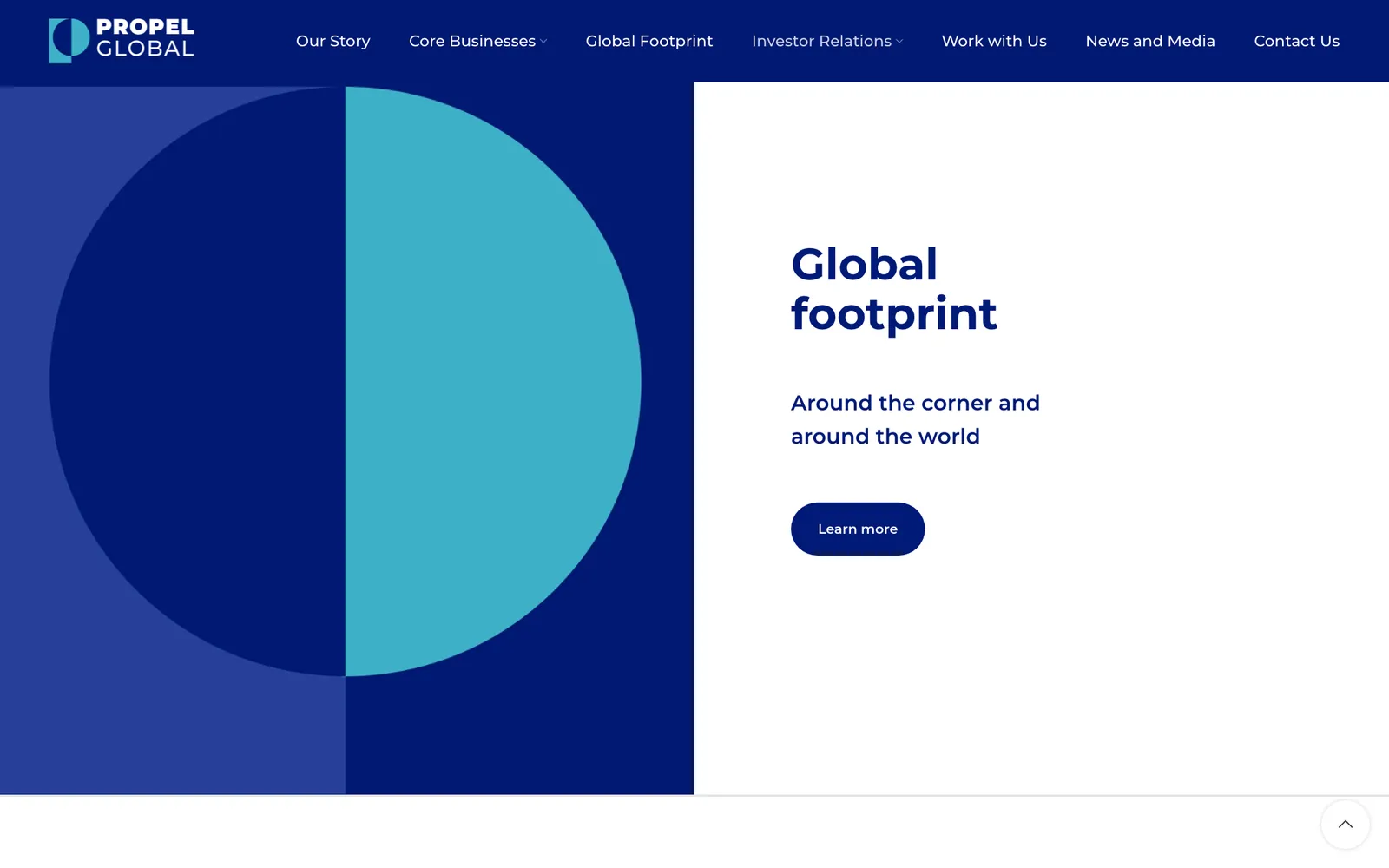The image size is (1389, 868).
Task: Open the Investor Relations menu item
Action: point(821,41)
